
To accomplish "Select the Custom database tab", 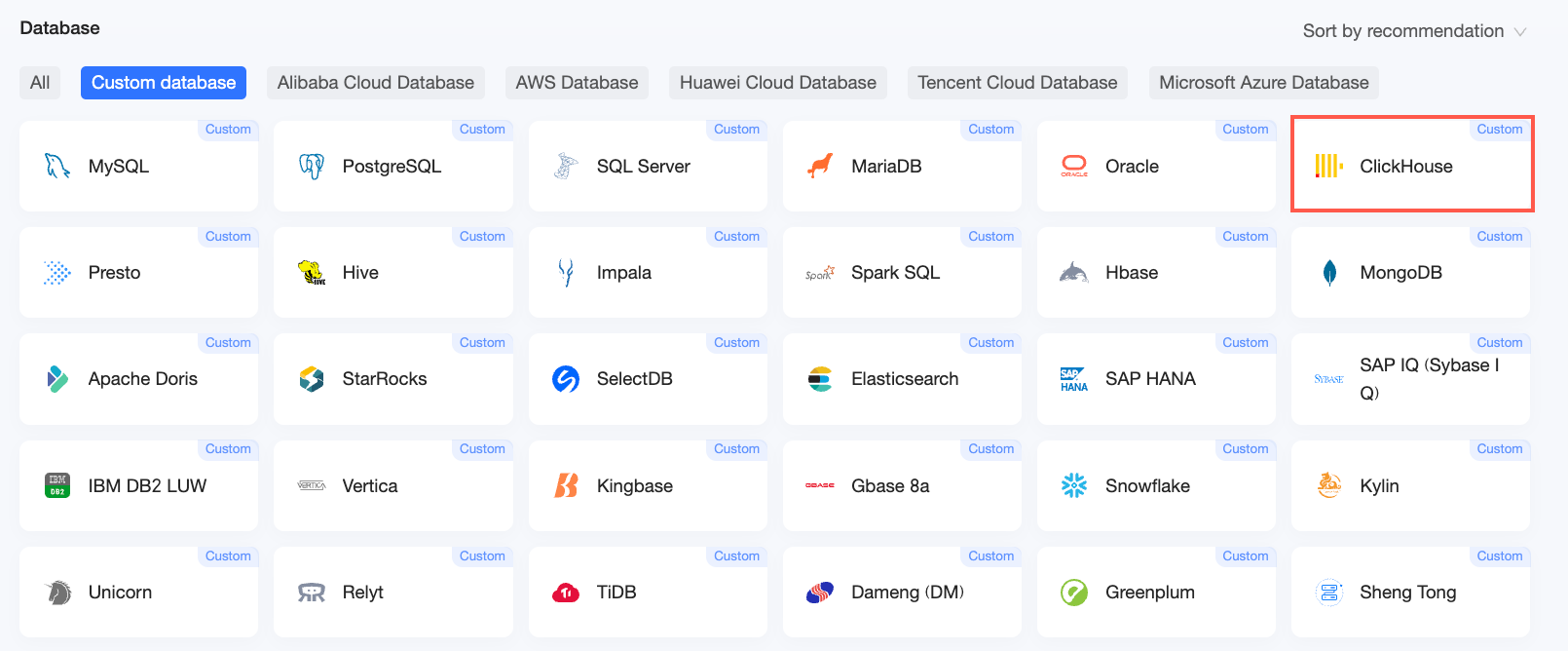I will coord(164,83).
